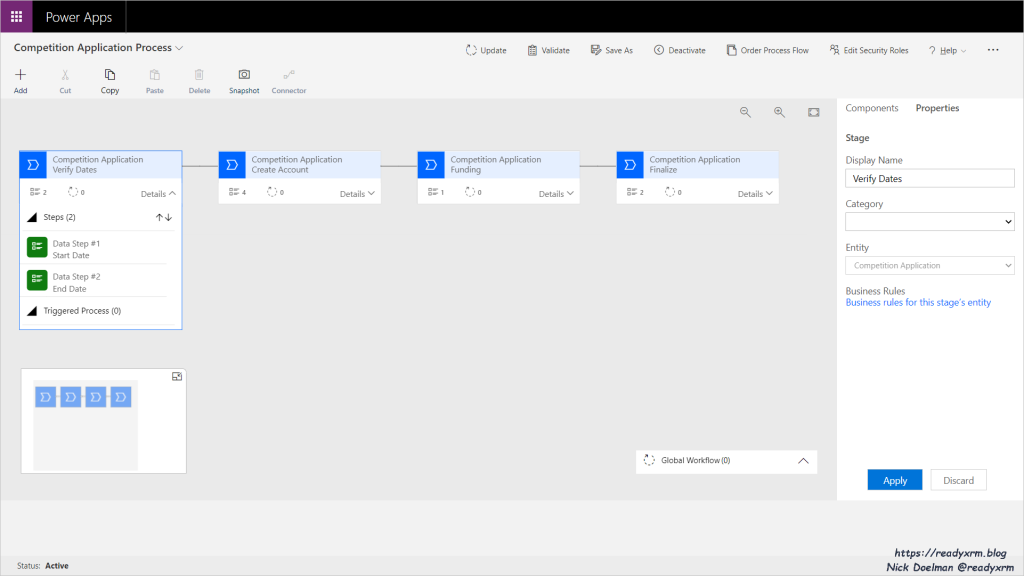Viewport: 1024px width, 576px height.
Task: Click the Copy toolbar icon
Action: [110, 75]
